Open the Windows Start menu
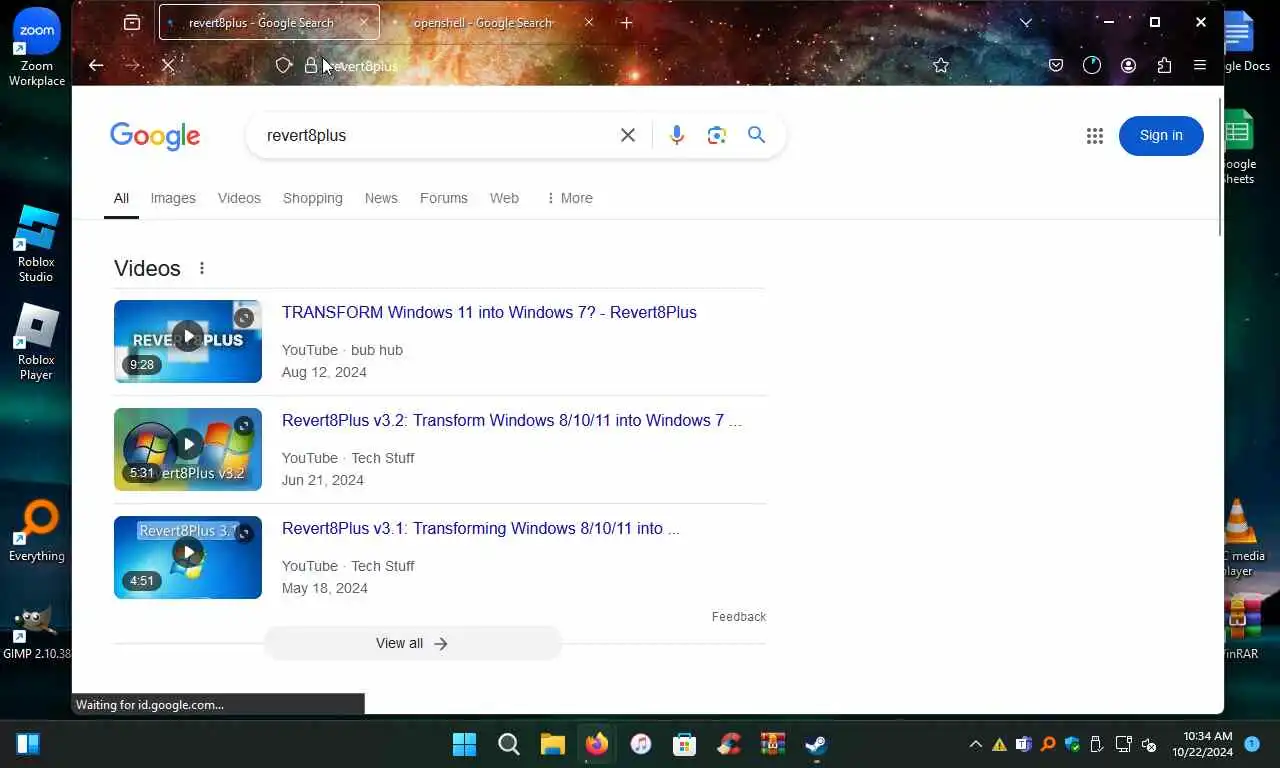1280x768 pixels. pyautogui.click(x=464, y=744)
